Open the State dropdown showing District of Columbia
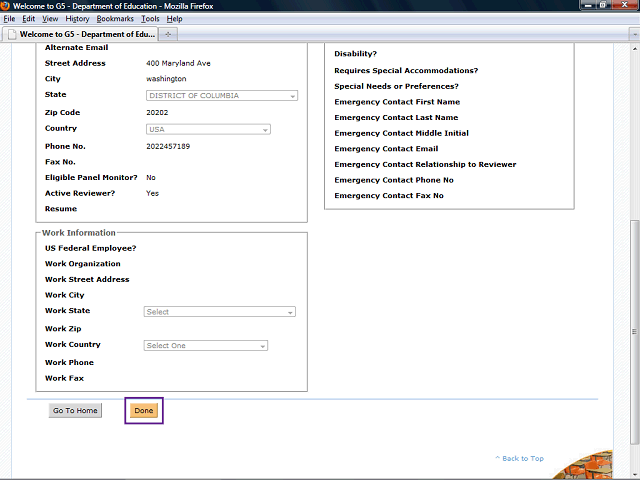Screen dimensions: 640x480 tap(222, 96)
